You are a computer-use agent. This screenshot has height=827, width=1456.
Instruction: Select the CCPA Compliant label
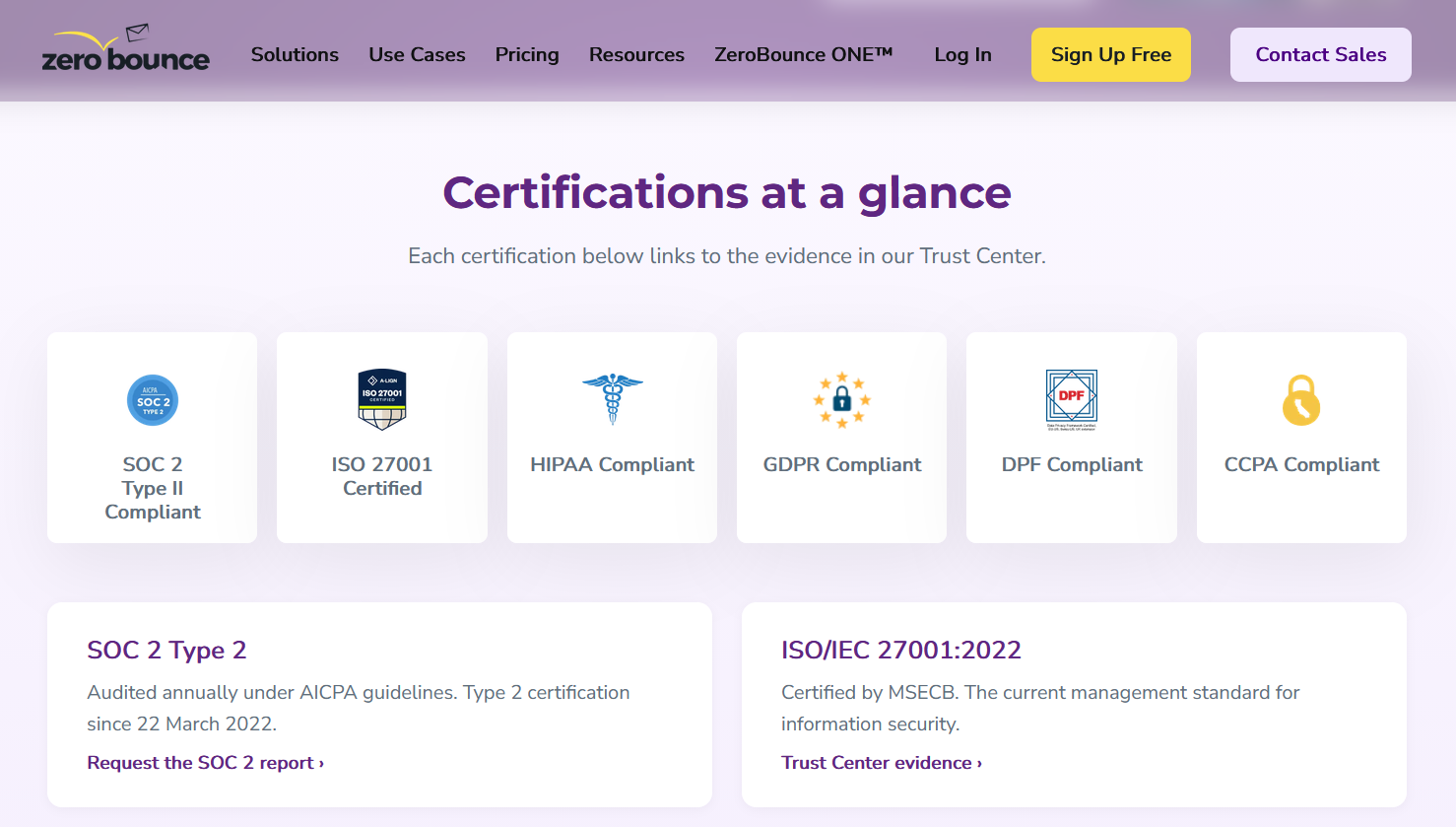[1301, 464]
